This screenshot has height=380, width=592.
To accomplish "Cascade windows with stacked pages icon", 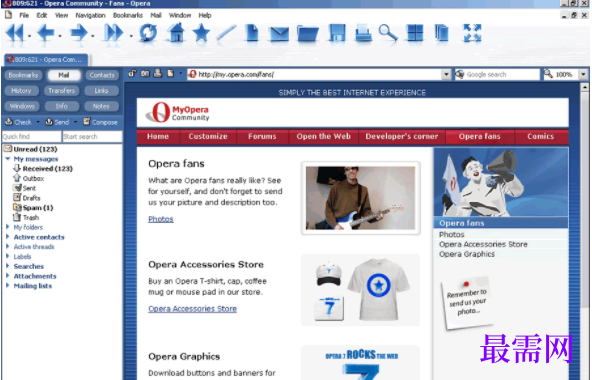I will (441, 32).
